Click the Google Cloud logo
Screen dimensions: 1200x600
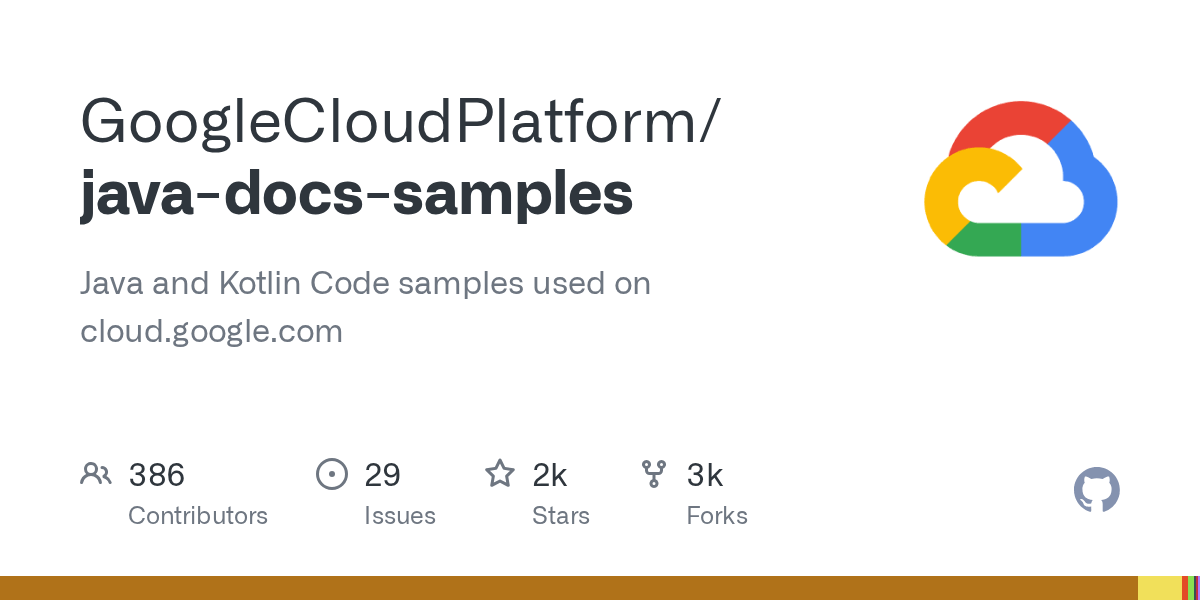[1020, 178]
